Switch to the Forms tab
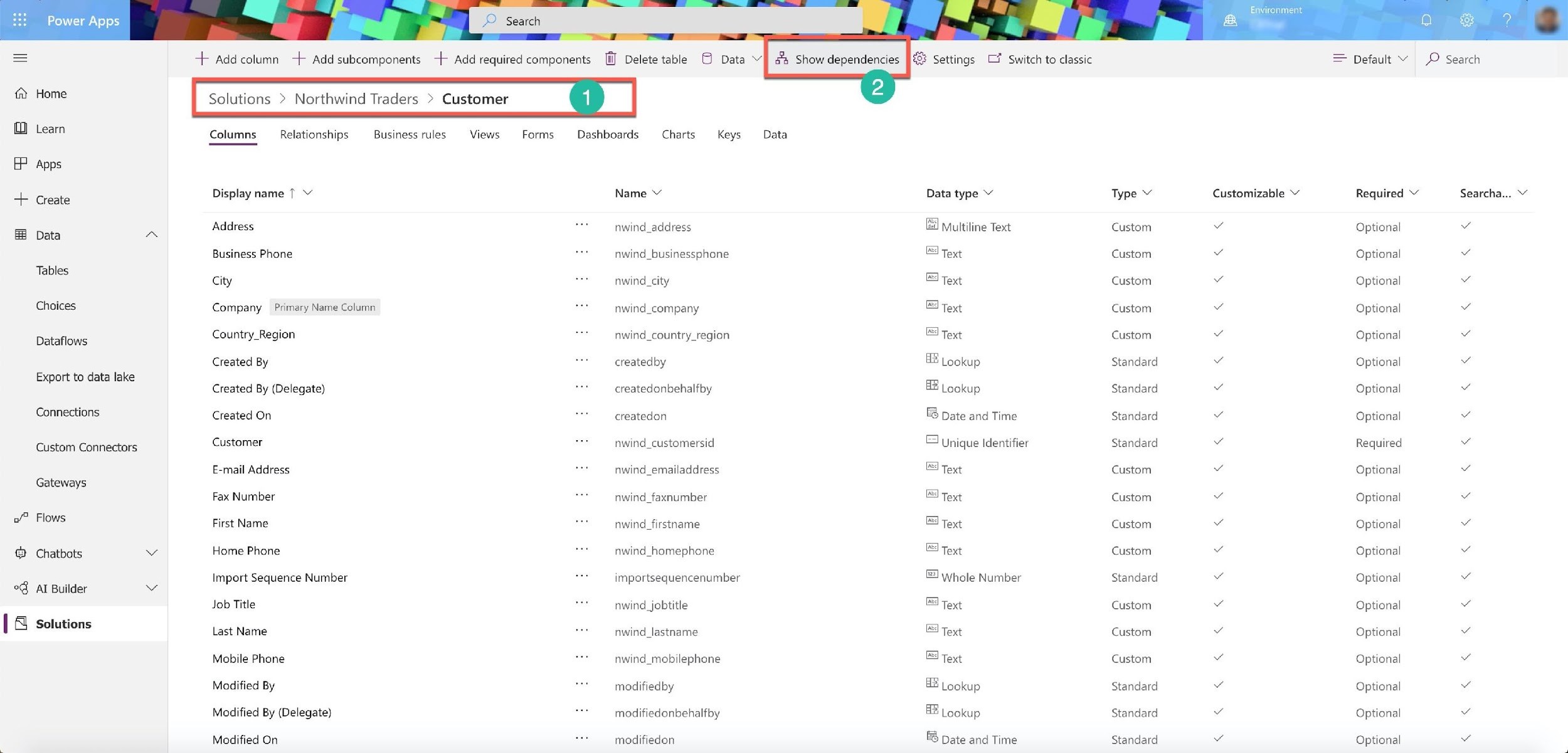The width and height of the screenshot is (1568, 753). pyautogui.click(x=538, y=134)
